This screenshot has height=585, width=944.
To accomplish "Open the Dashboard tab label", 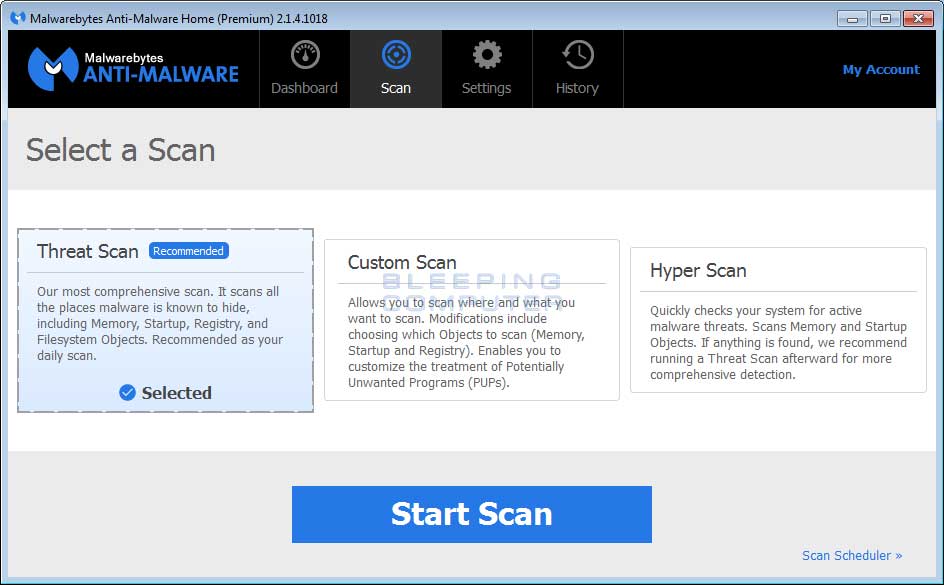I will click(305, 88).
